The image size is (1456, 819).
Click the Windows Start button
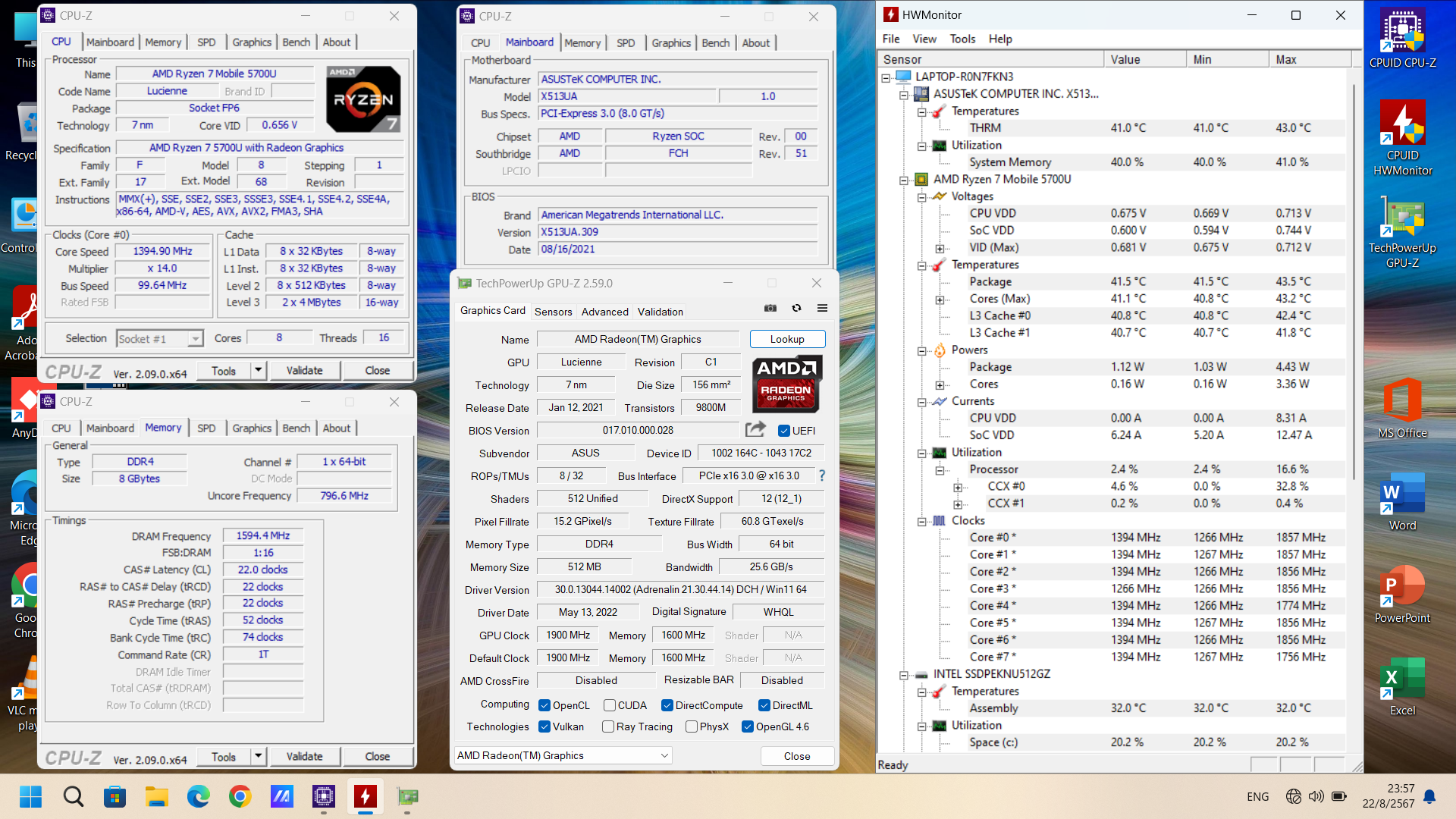(31, 796)
